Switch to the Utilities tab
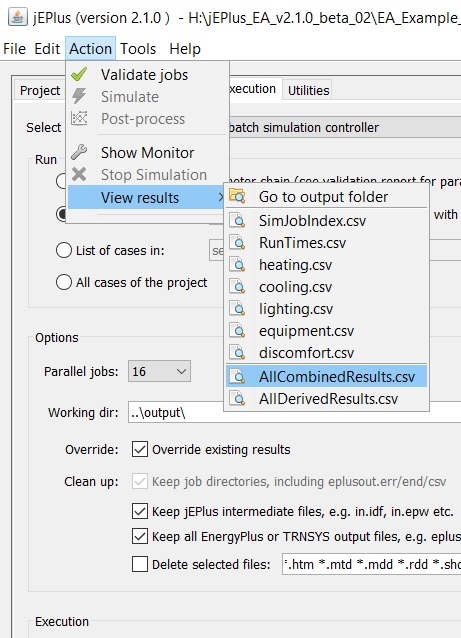461x638 pixels. (x=308, y=90)
